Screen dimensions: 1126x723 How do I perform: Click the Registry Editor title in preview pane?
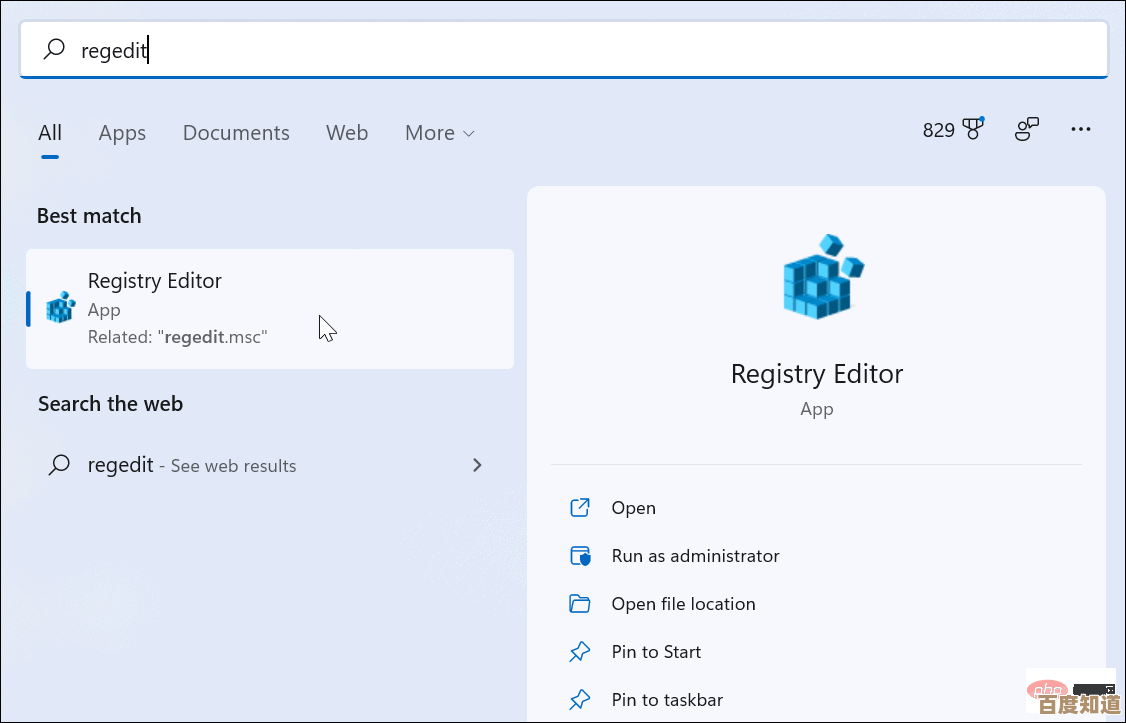pos(816,374)
